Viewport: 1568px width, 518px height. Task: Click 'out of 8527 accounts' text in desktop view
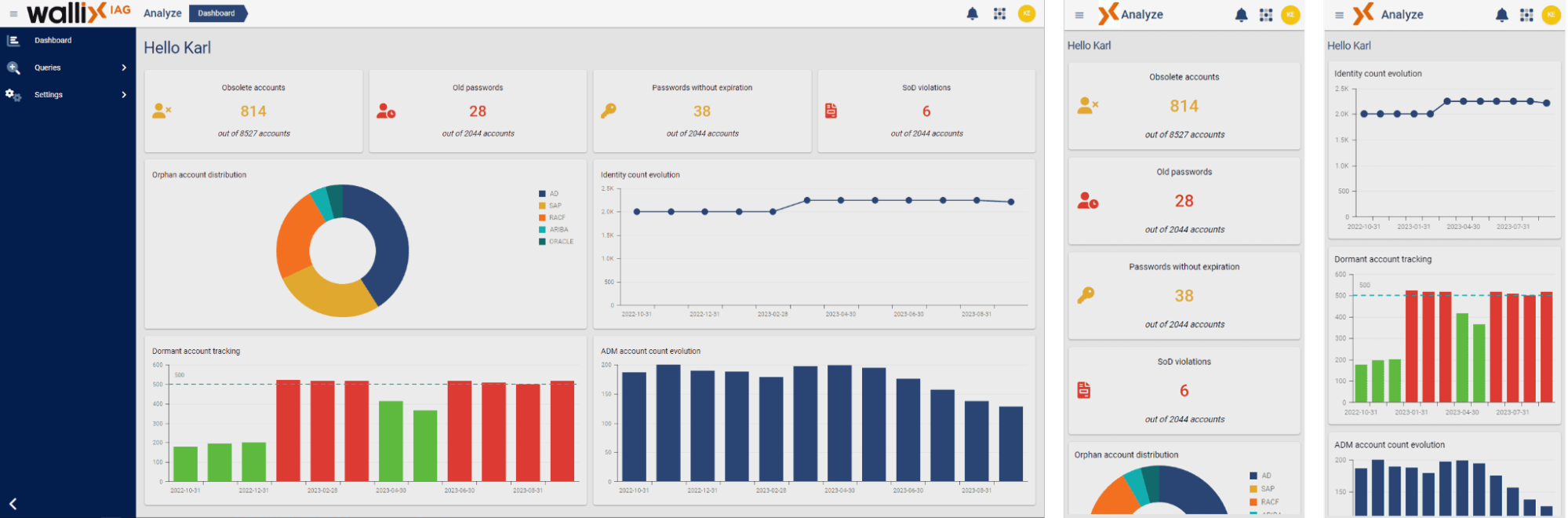click(254, 133)
